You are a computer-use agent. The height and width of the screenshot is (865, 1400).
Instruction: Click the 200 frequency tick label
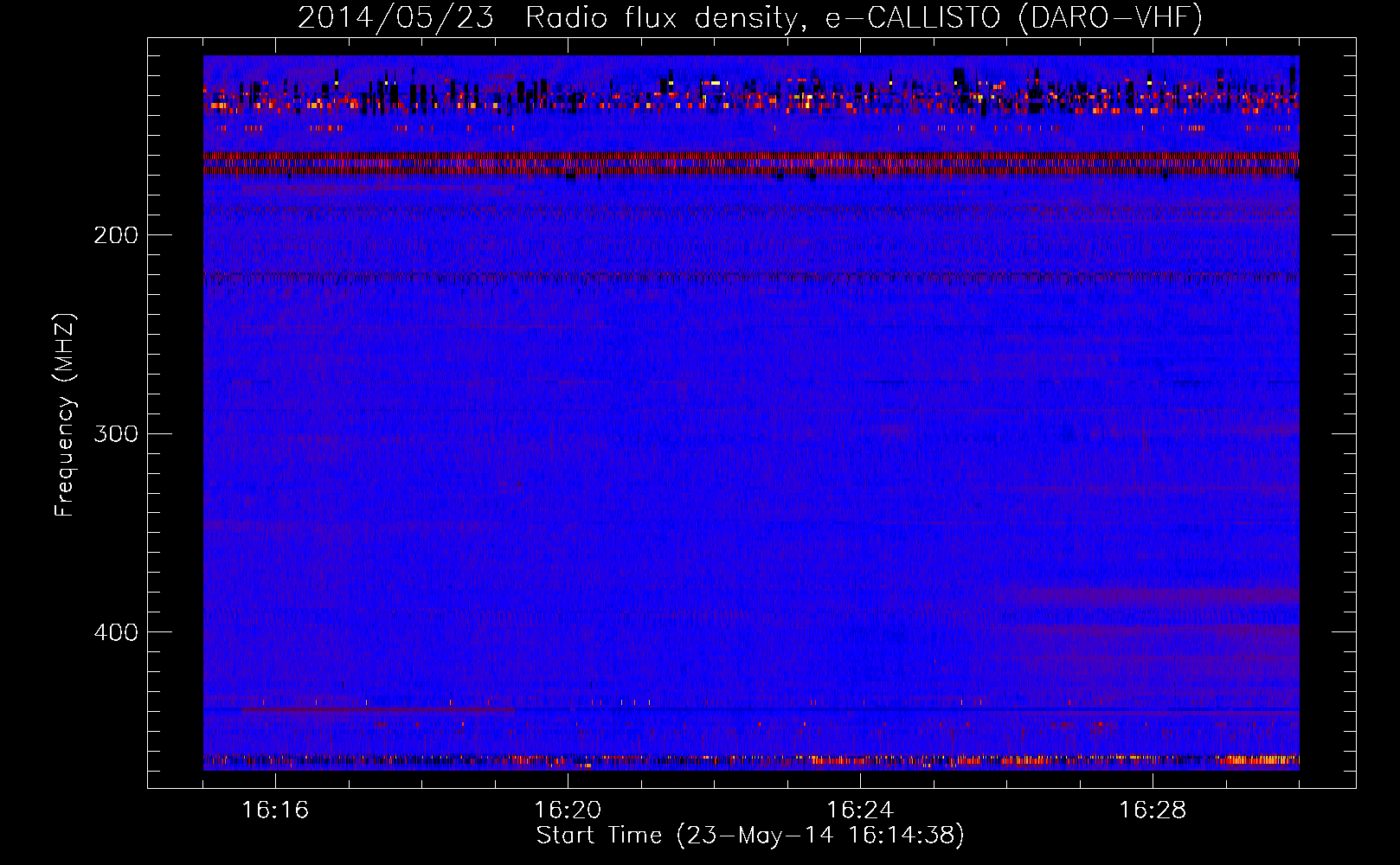(116, 235)
